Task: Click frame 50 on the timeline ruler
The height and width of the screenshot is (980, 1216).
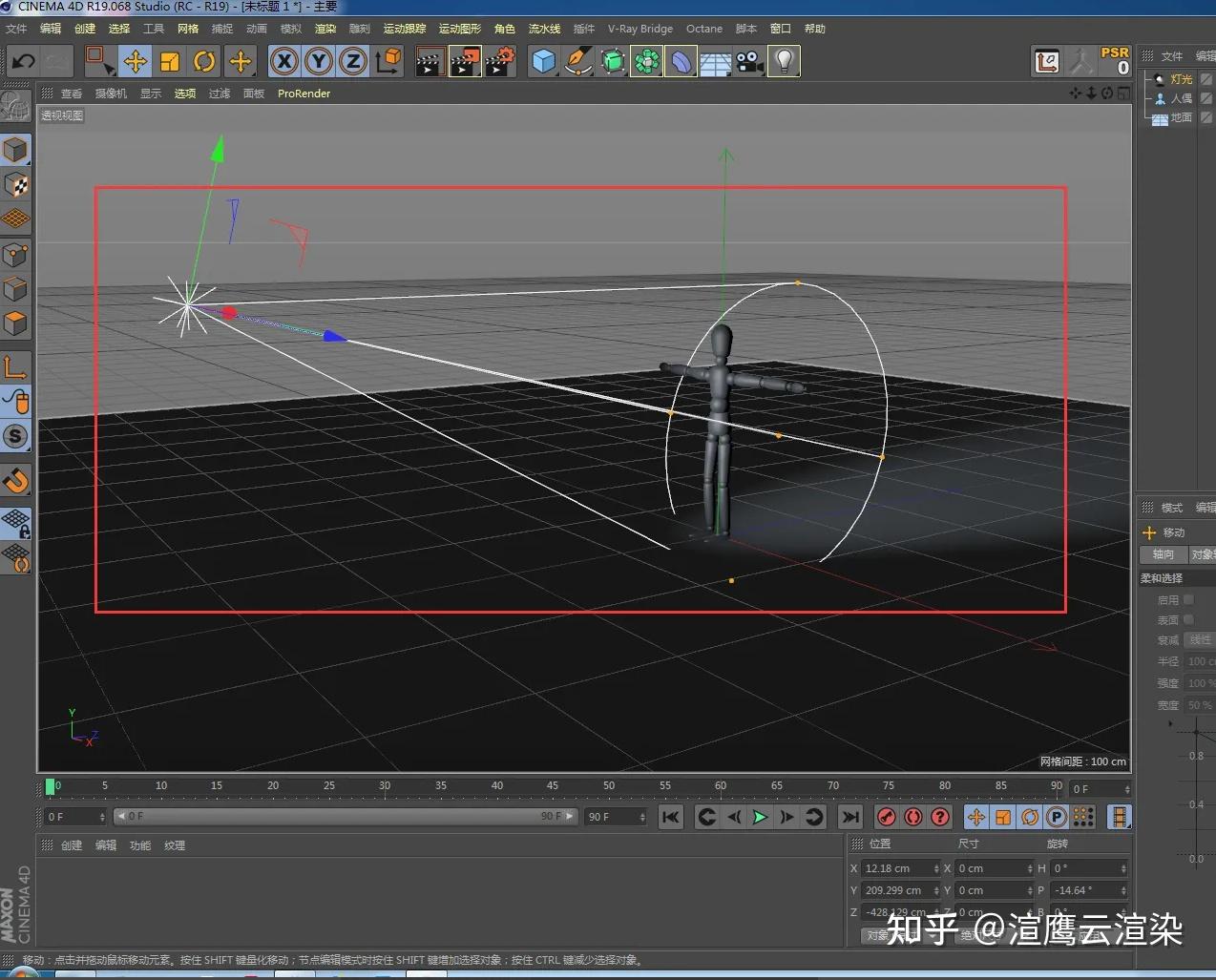Action: coord(608,786)
